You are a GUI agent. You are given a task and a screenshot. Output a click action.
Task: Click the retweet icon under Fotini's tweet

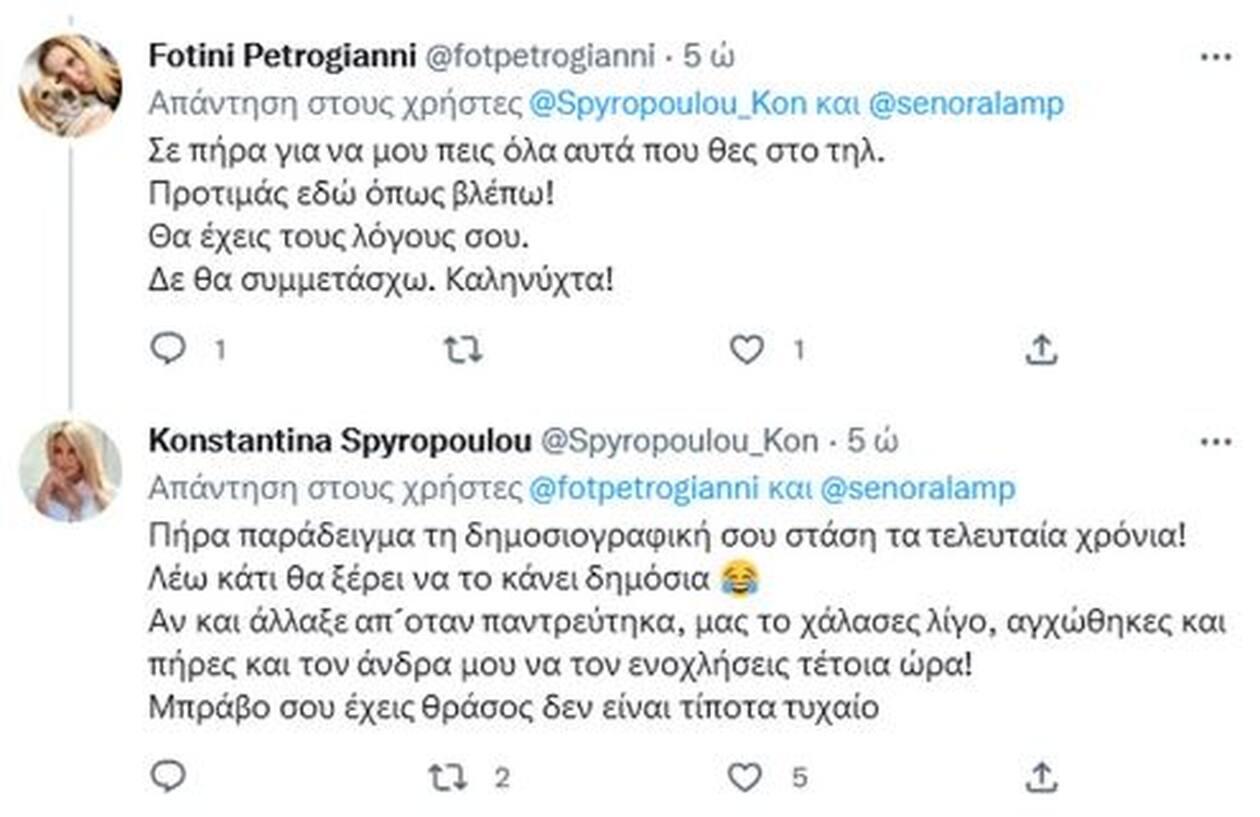coord(461,350)
